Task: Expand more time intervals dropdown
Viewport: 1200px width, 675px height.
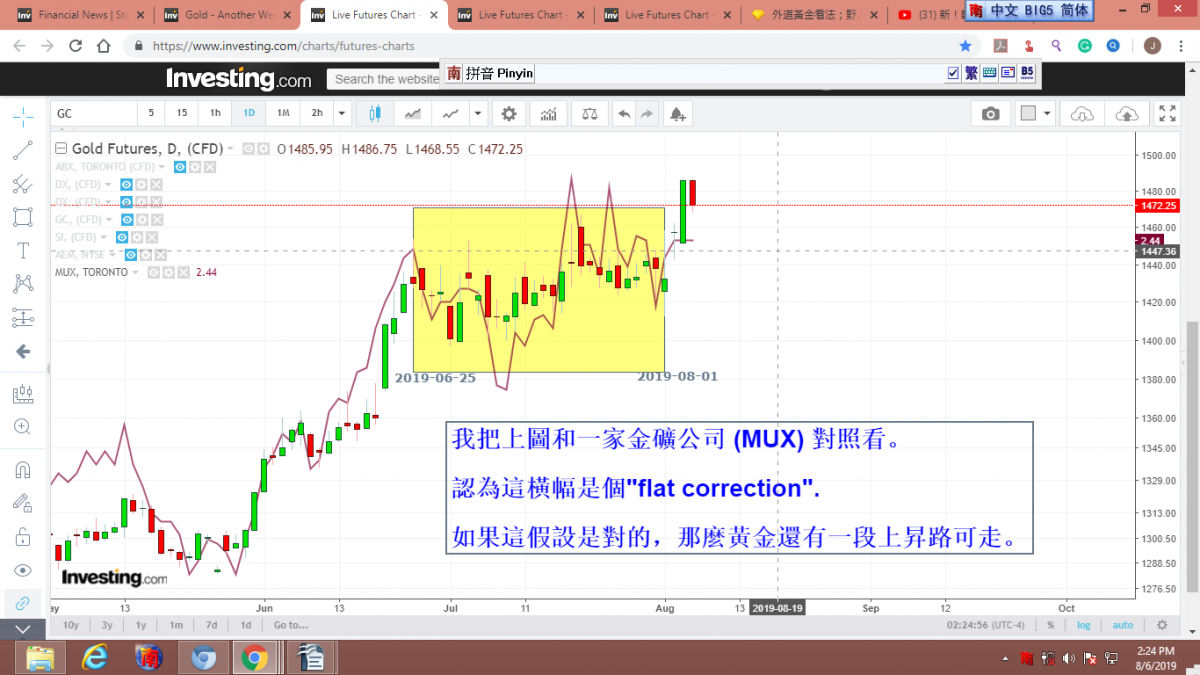Action: [x=342, y=113]
